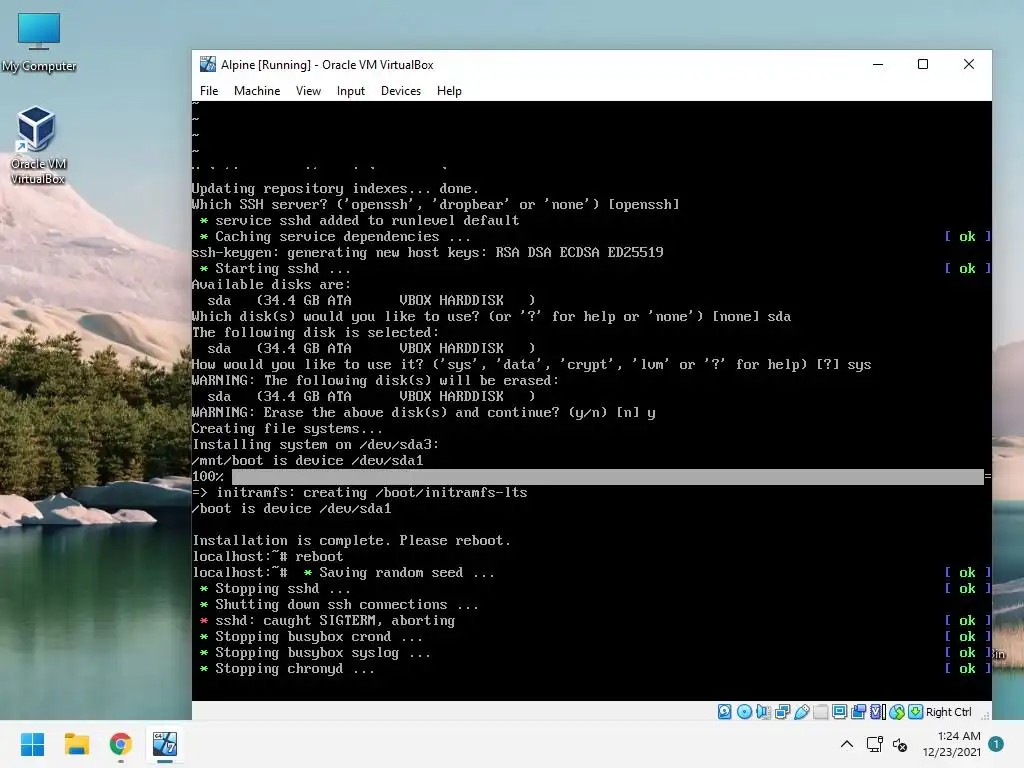The image size is (1024, 768).
Task: Click the 'Stopping chronyd ...' line
Action: click(287, 669)
